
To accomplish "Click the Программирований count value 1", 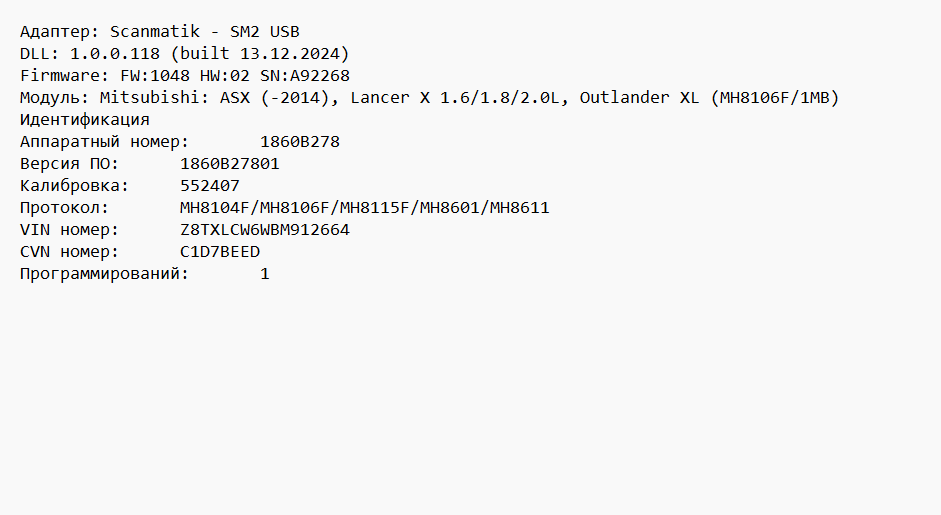I will [265, 274].
